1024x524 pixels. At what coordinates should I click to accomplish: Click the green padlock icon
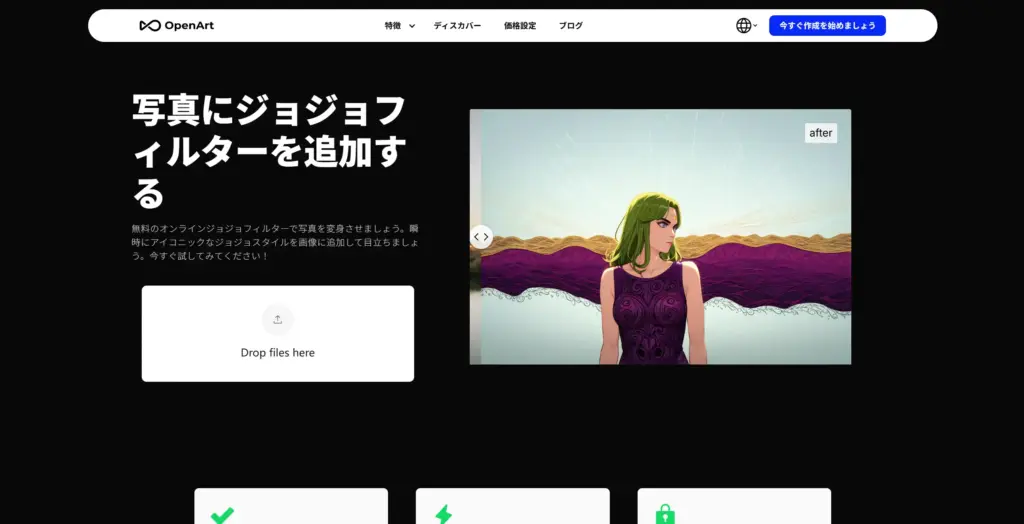pyautogui.click(x=665, y=515)
